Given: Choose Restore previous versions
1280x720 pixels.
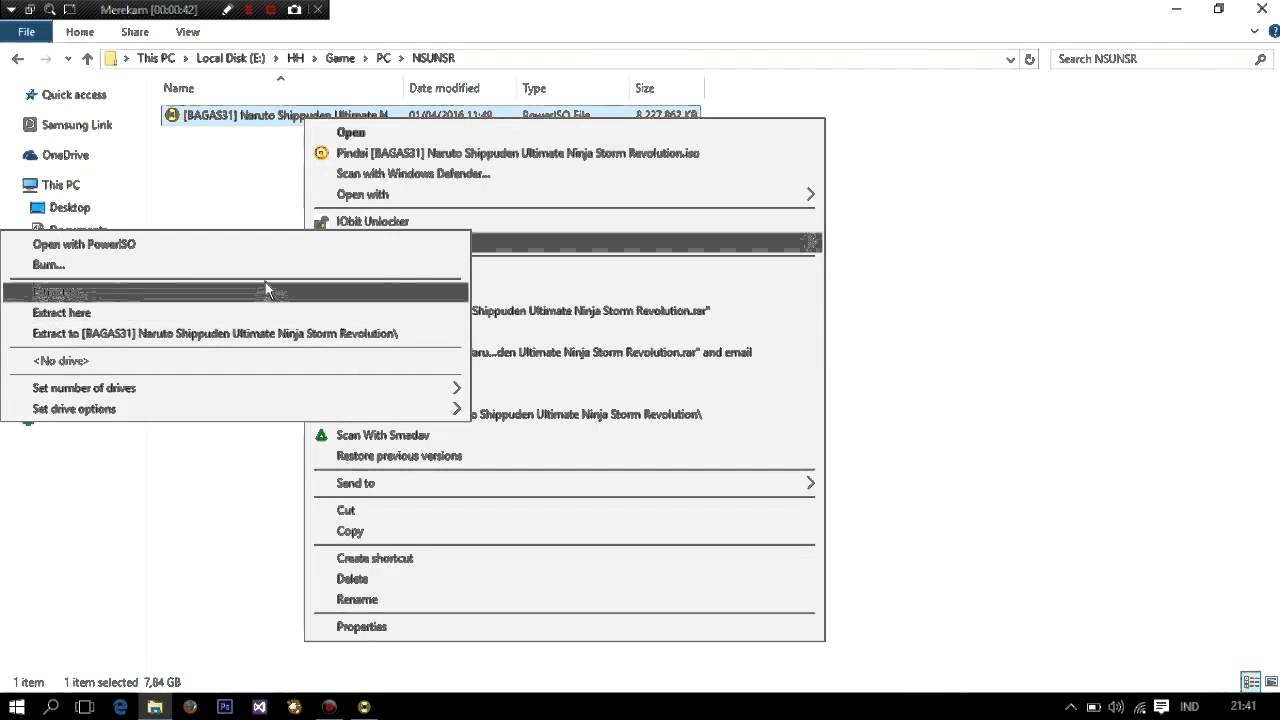Looking at the screenshot, I should coord(564,456).
